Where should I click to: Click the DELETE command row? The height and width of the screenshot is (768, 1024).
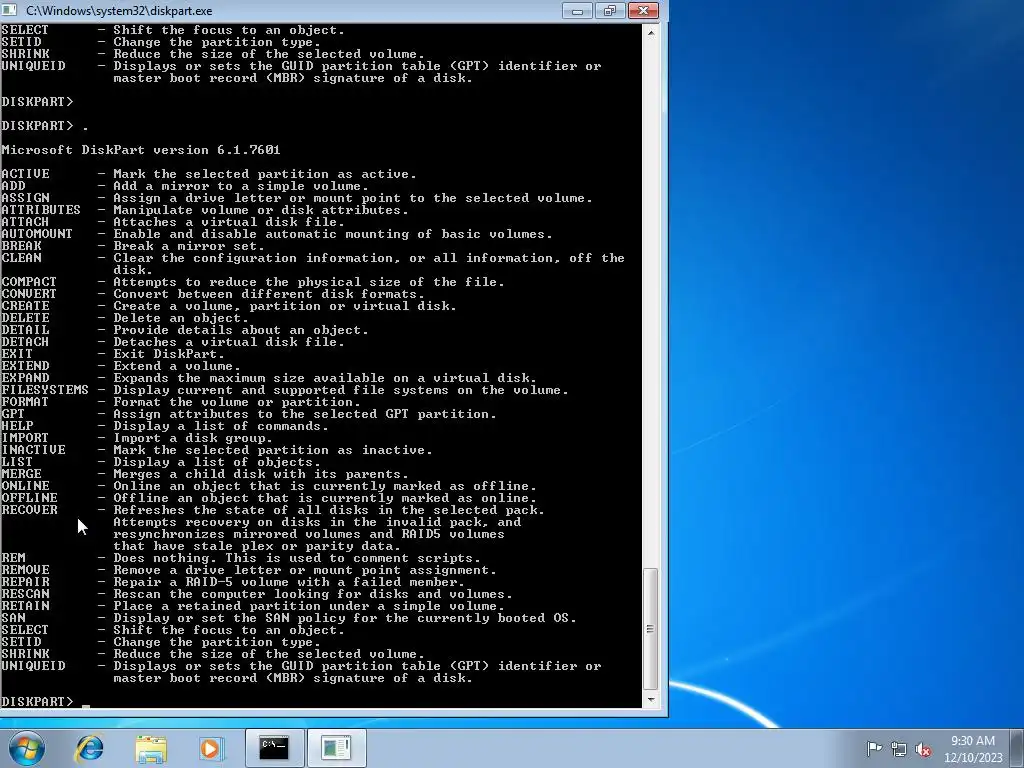(125, 318)
